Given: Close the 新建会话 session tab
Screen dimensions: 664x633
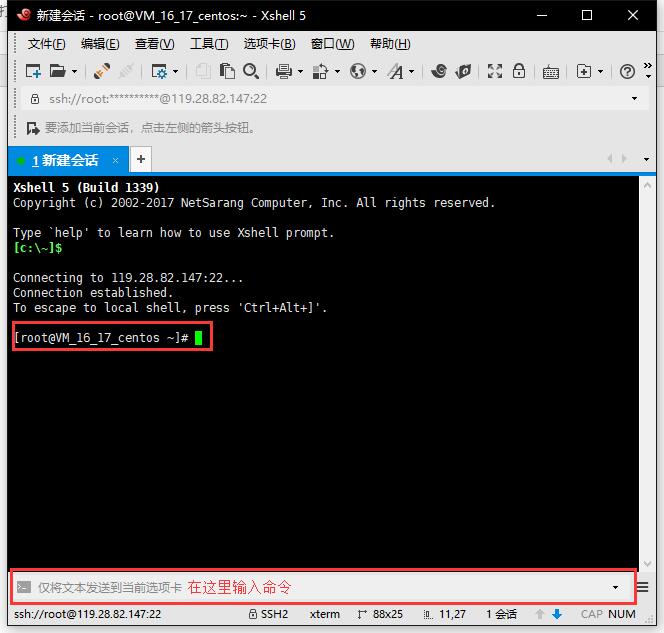Looking at the screenshot, I should 116,160.
